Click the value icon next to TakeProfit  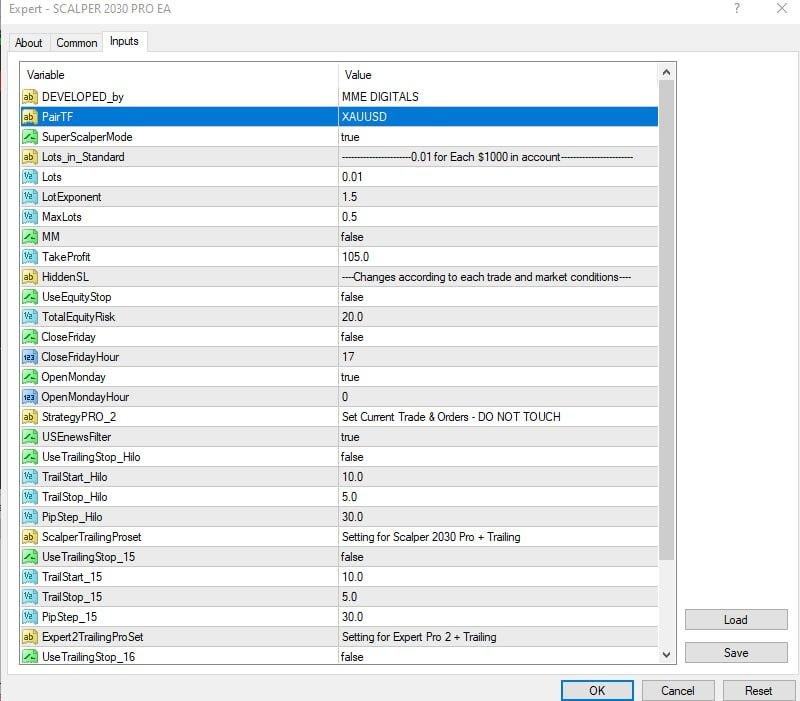pyautogui.click(x=29, y=257)
